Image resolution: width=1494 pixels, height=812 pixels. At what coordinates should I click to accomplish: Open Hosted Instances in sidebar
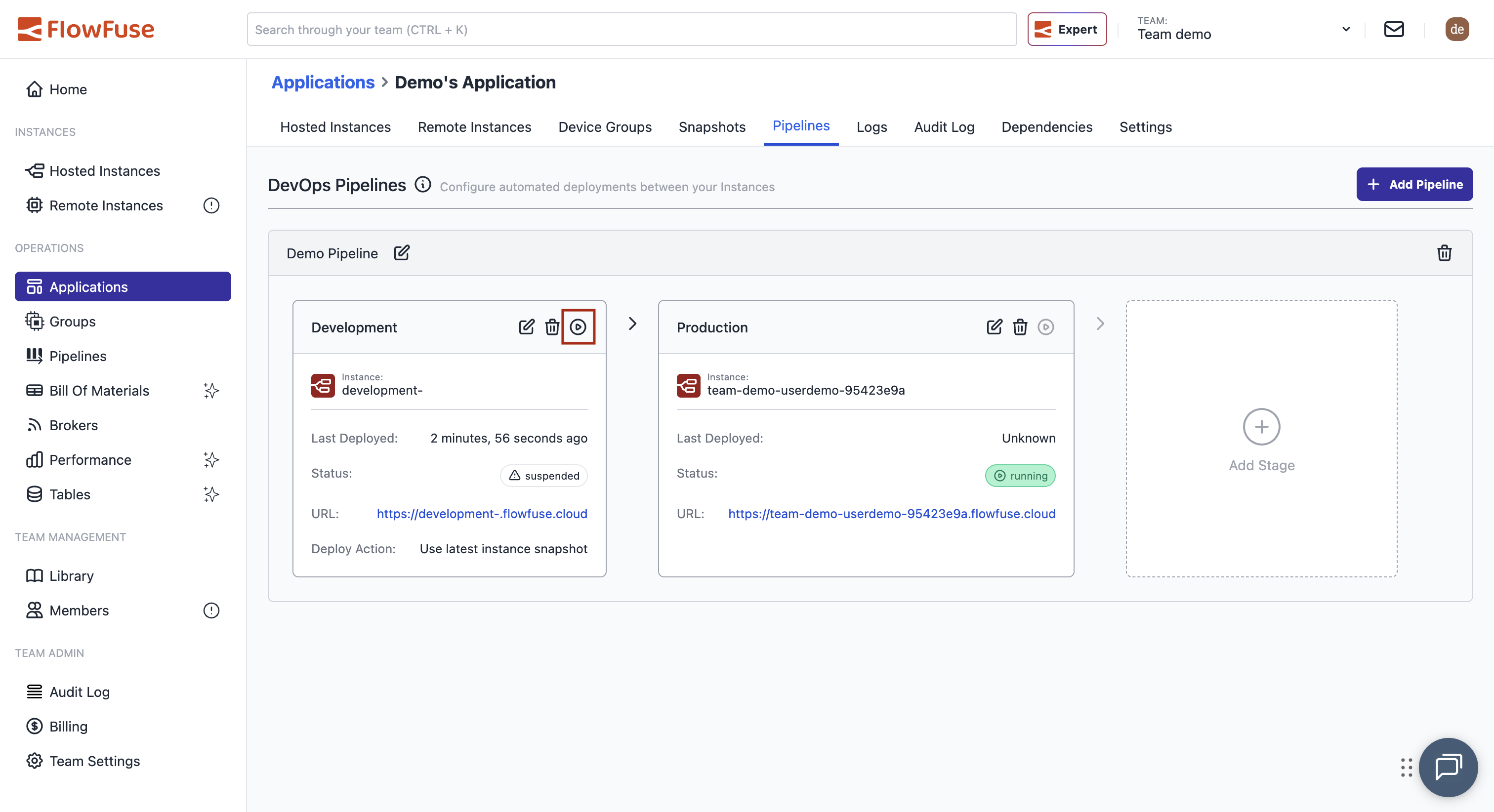[123, 170]
